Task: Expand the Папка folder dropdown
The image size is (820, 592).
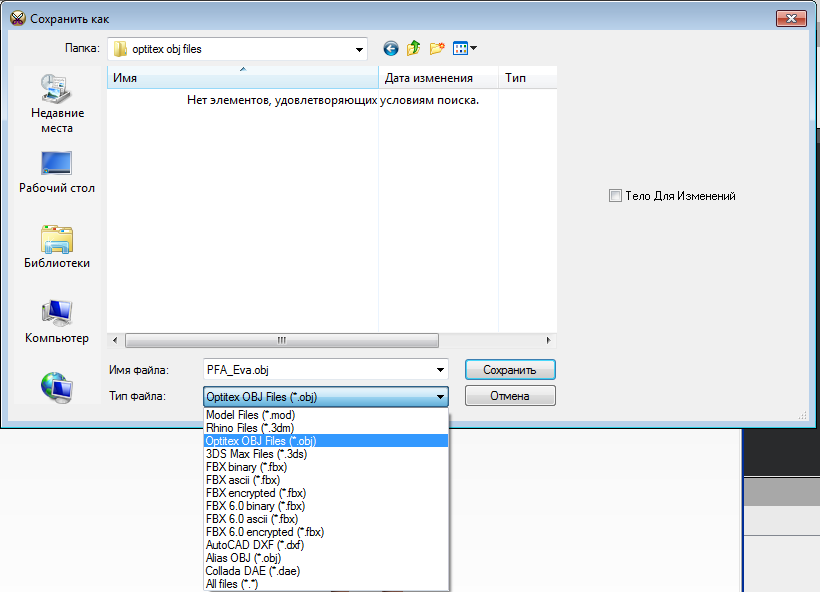Action: click(x=359, y=50)
